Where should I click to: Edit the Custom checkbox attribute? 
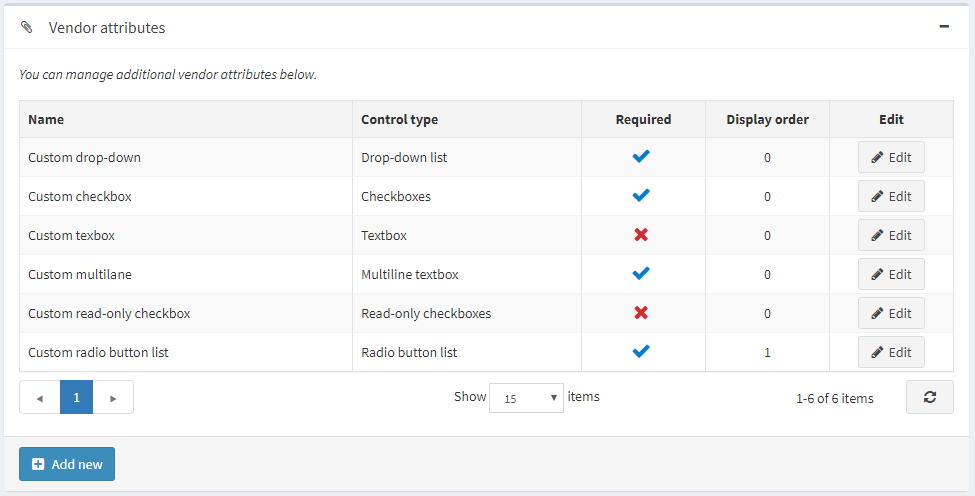point(891,197)
